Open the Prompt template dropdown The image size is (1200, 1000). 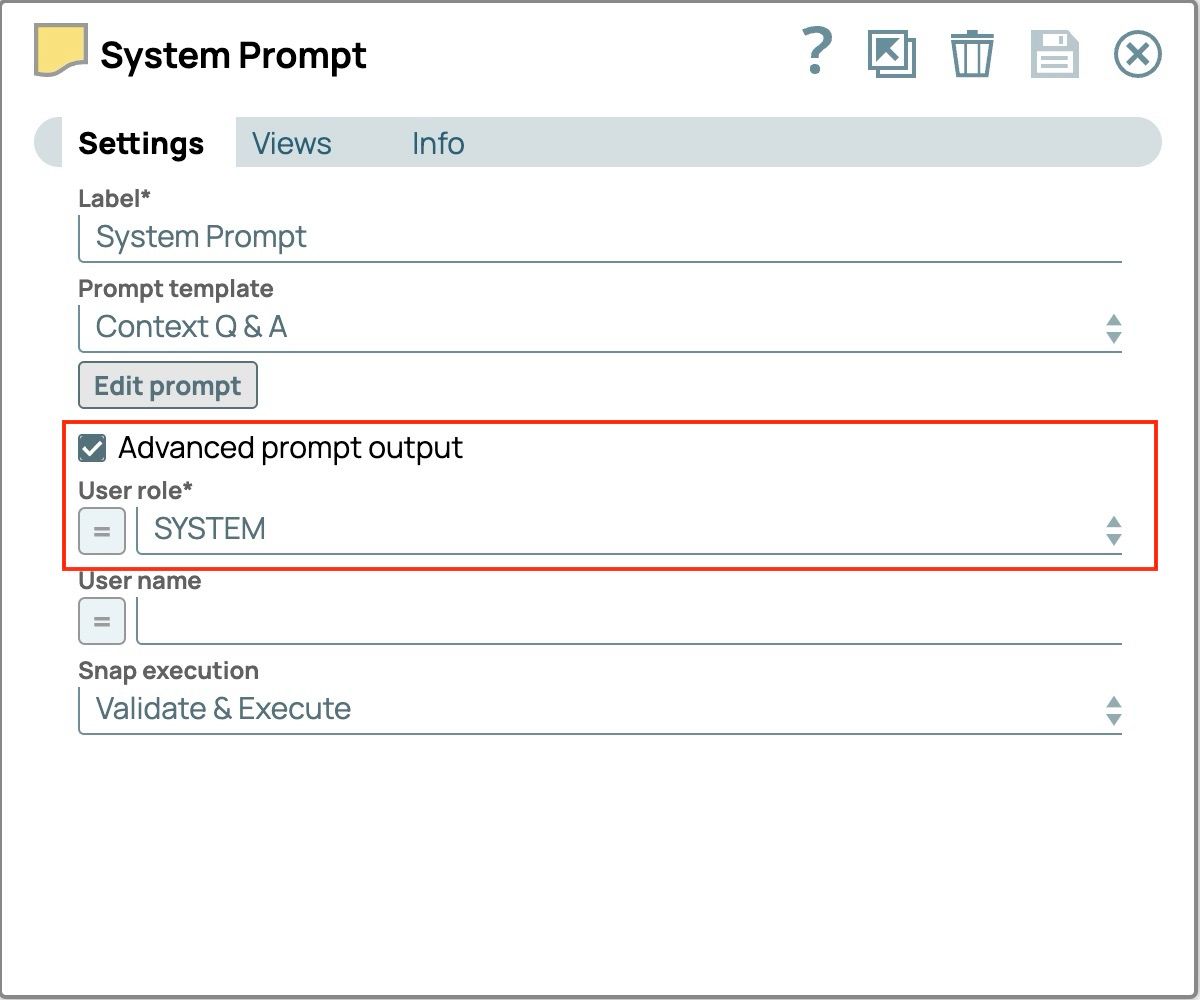point(600,328)
